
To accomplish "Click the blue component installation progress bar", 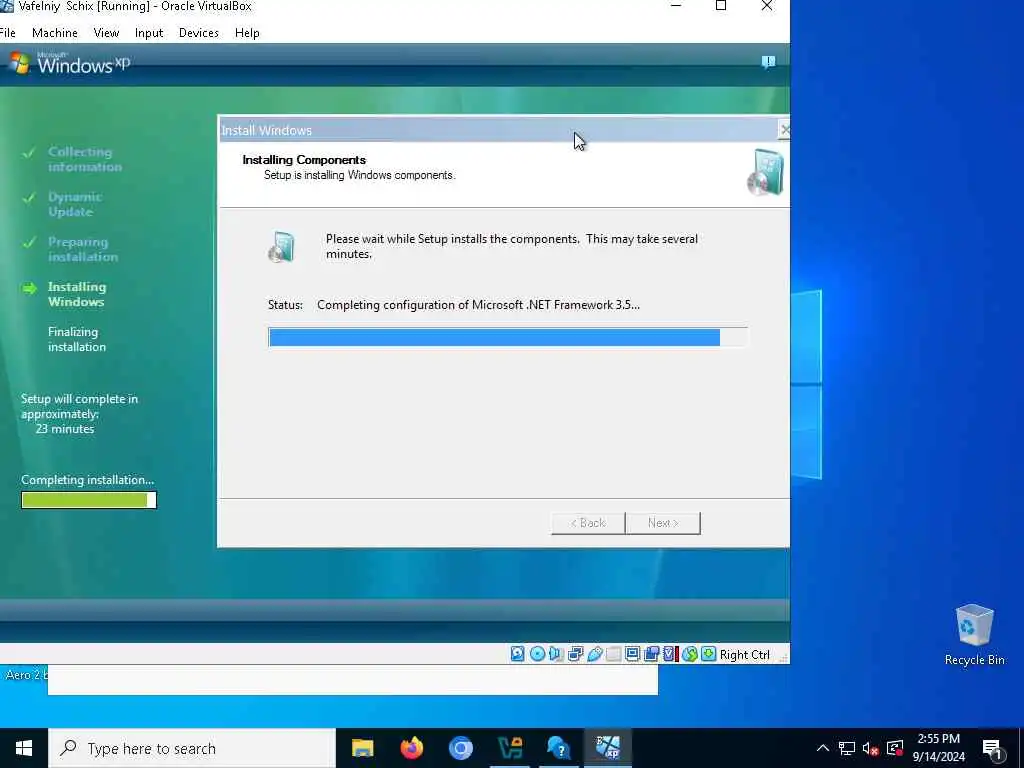I will (507, 337).
